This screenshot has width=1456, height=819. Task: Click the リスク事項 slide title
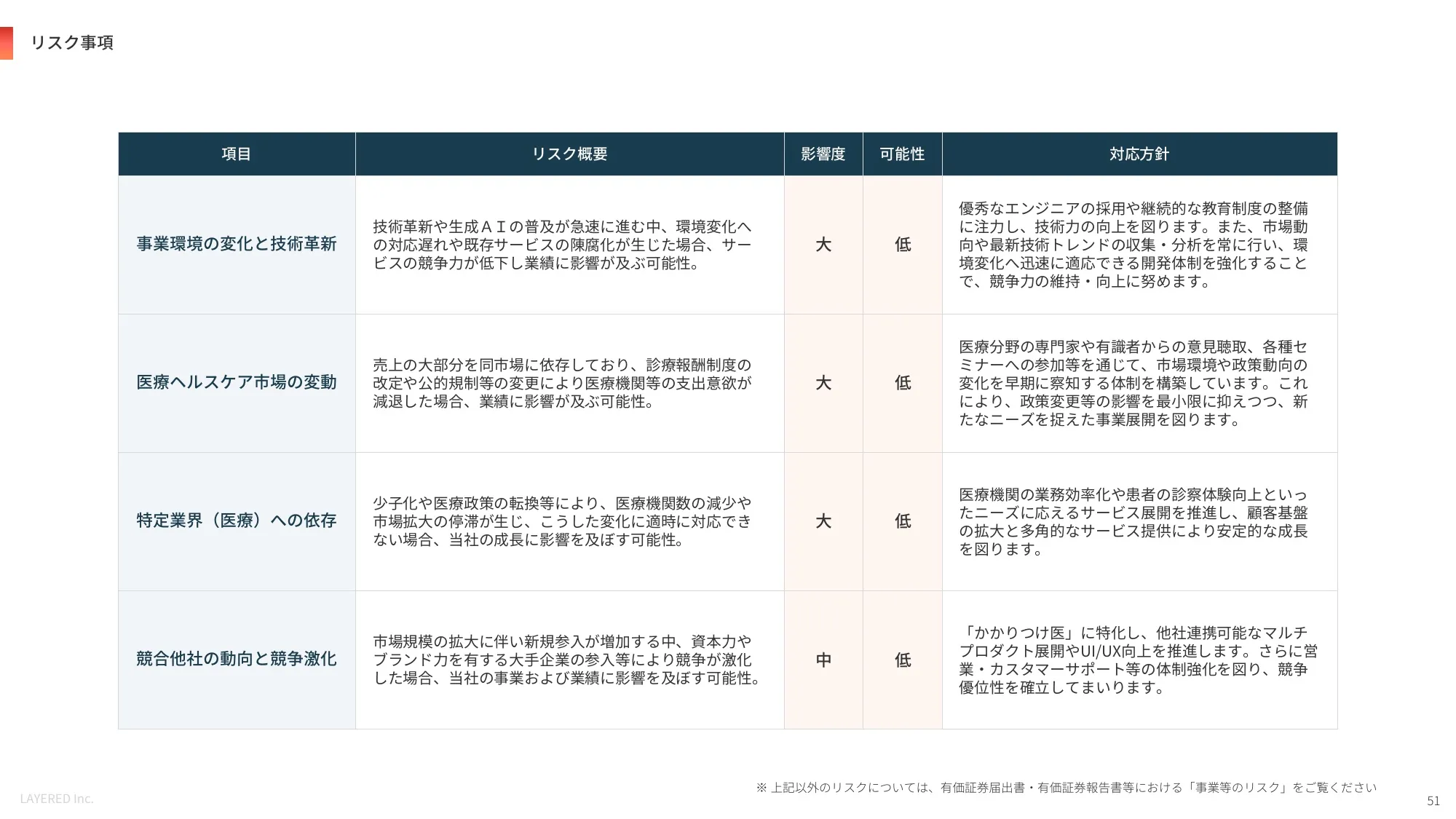coord(72,43)
